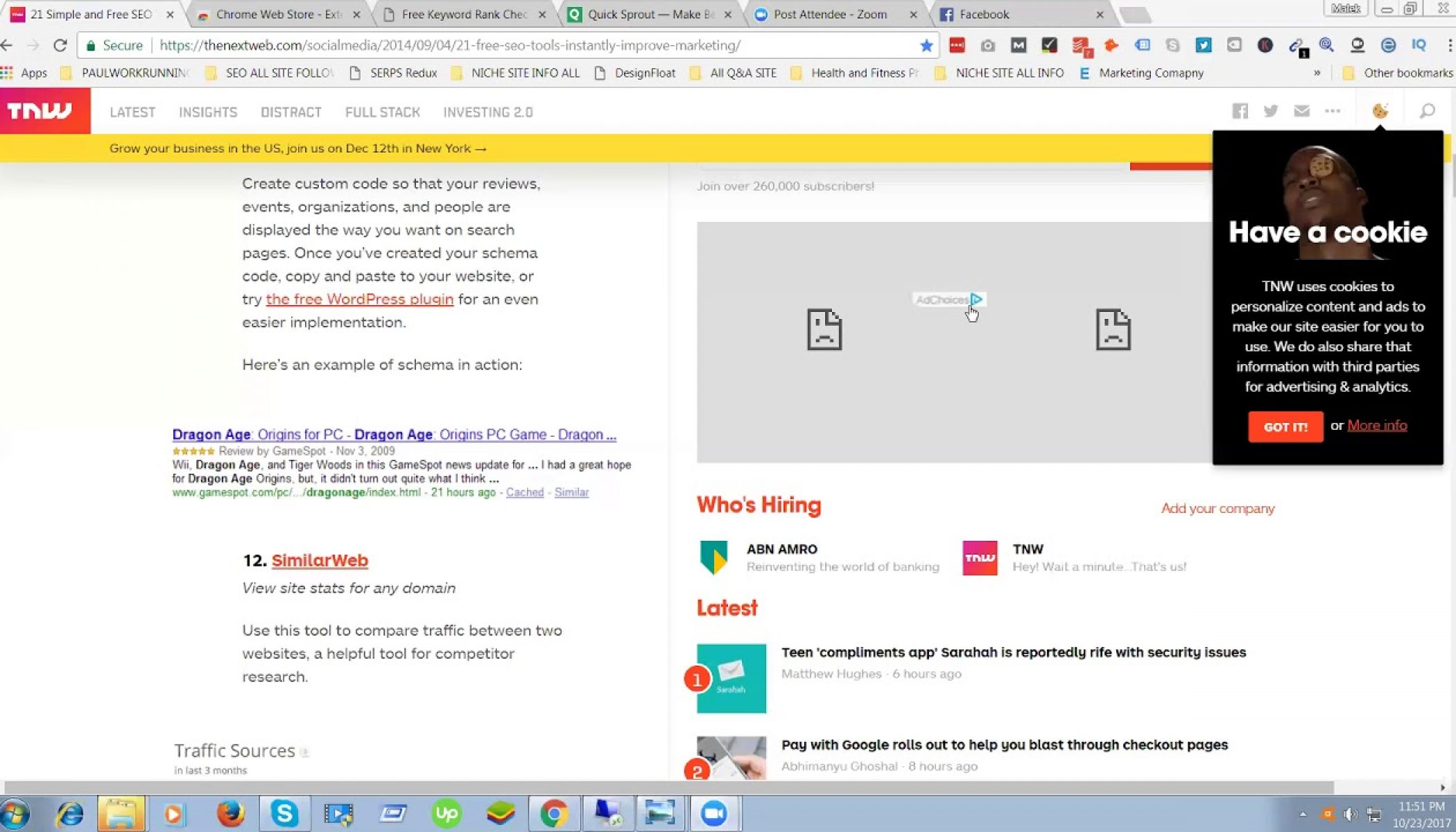
Task: Open the SEO ALL SITE FOLLOW bookmark folder
Action: [270, 73]
